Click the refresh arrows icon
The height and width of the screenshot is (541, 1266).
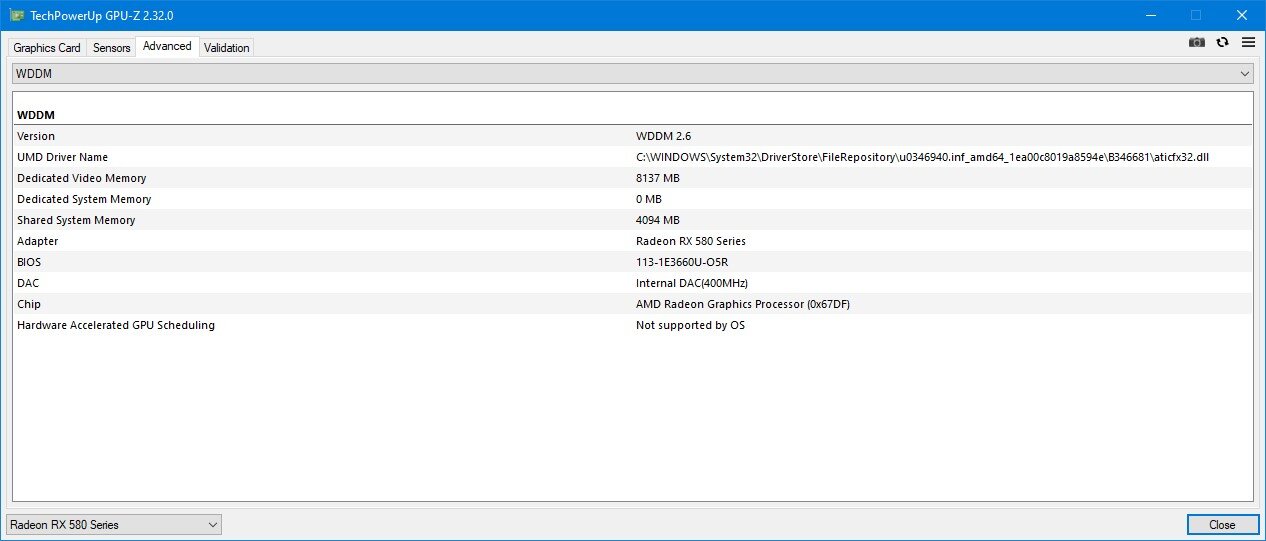1222,42
